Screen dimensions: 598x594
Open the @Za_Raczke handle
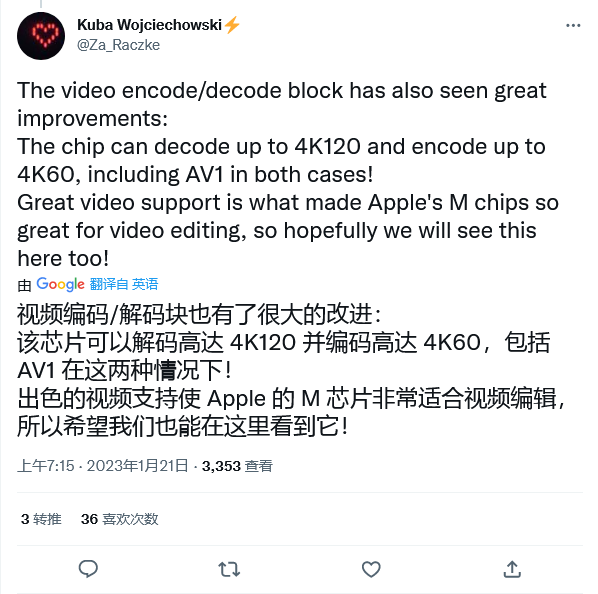pos(119,45)
